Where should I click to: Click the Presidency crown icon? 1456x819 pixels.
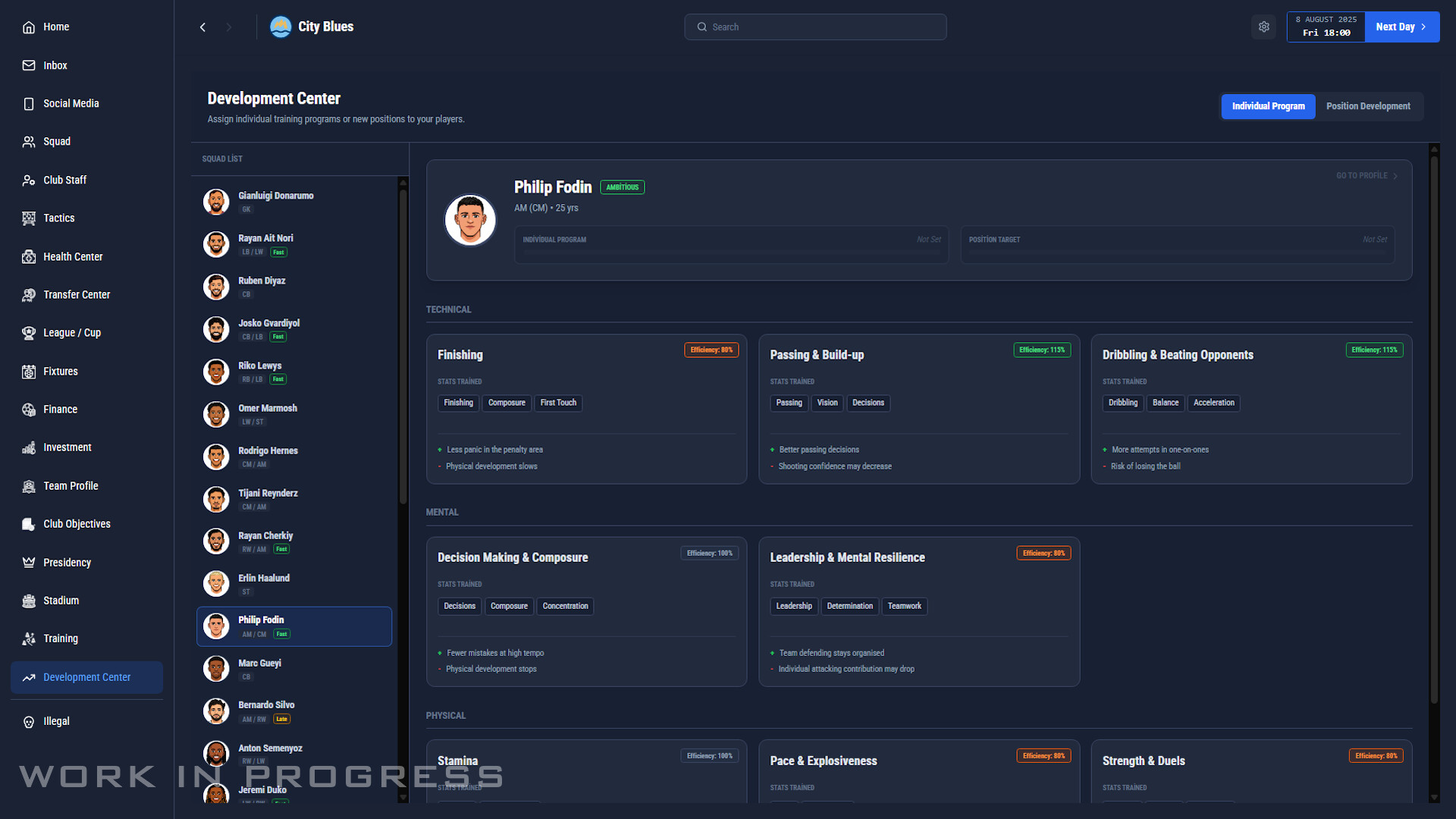[29, 563]
